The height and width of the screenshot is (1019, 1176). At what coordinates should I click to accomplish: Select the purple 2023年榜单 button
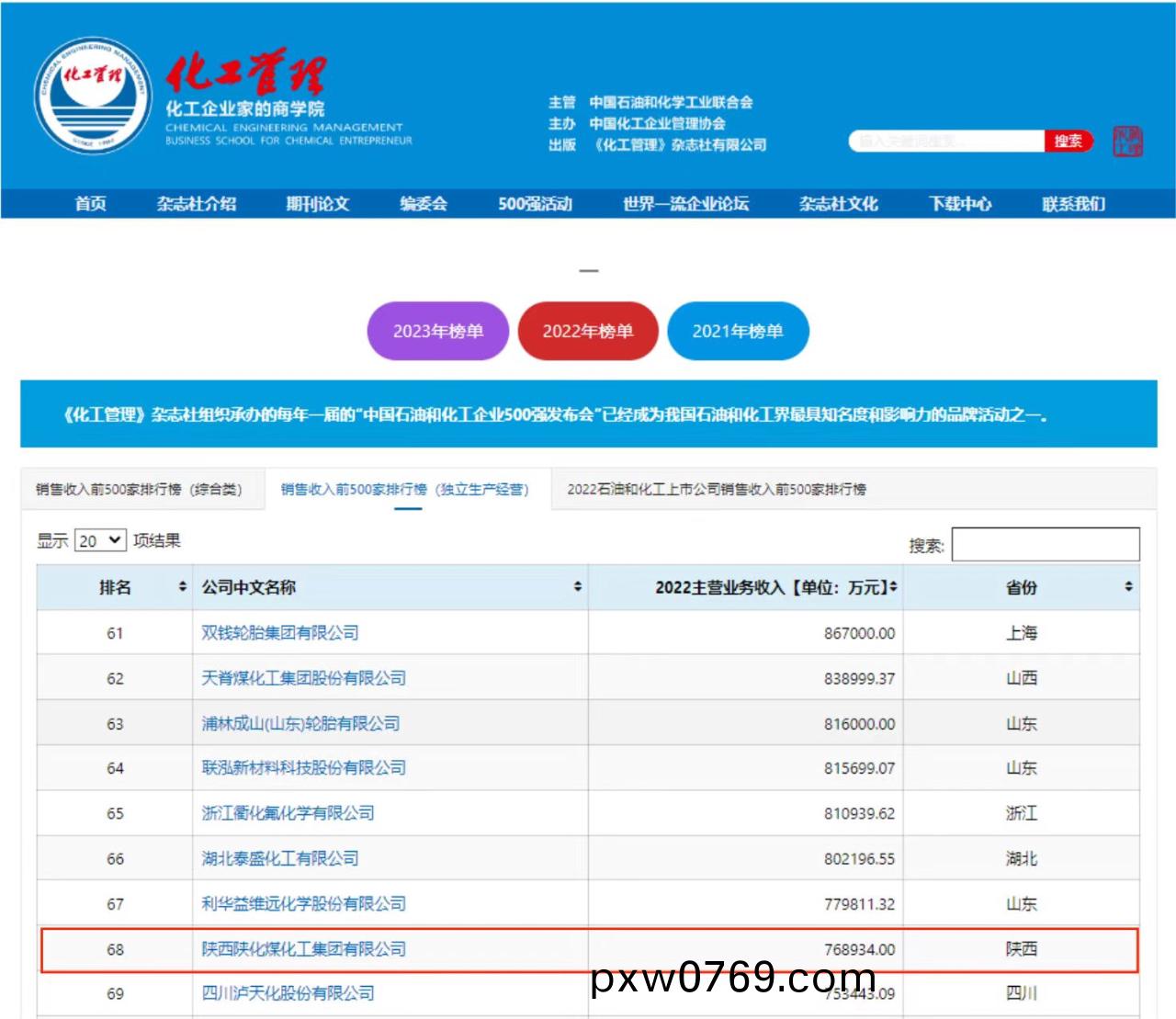tap(438, 331)
